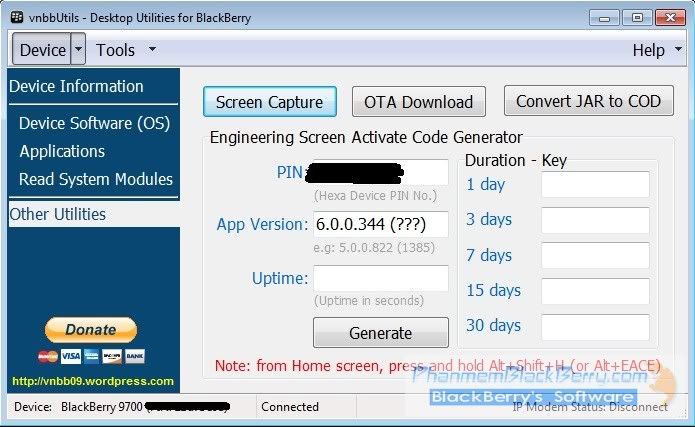
Task: Click the 7 days key field
Action: point(595,255)
